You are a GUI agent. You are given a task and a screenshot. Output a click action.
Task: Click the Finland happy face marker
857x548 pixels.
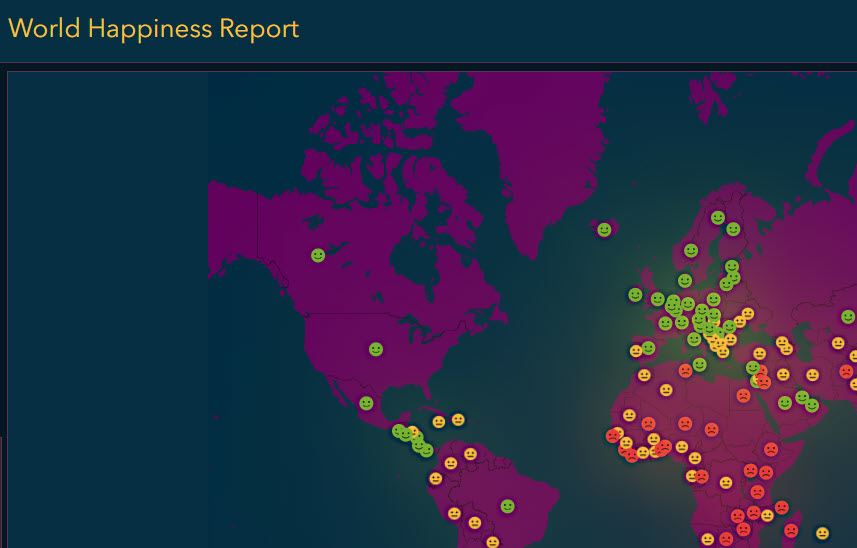pos(733,229)
